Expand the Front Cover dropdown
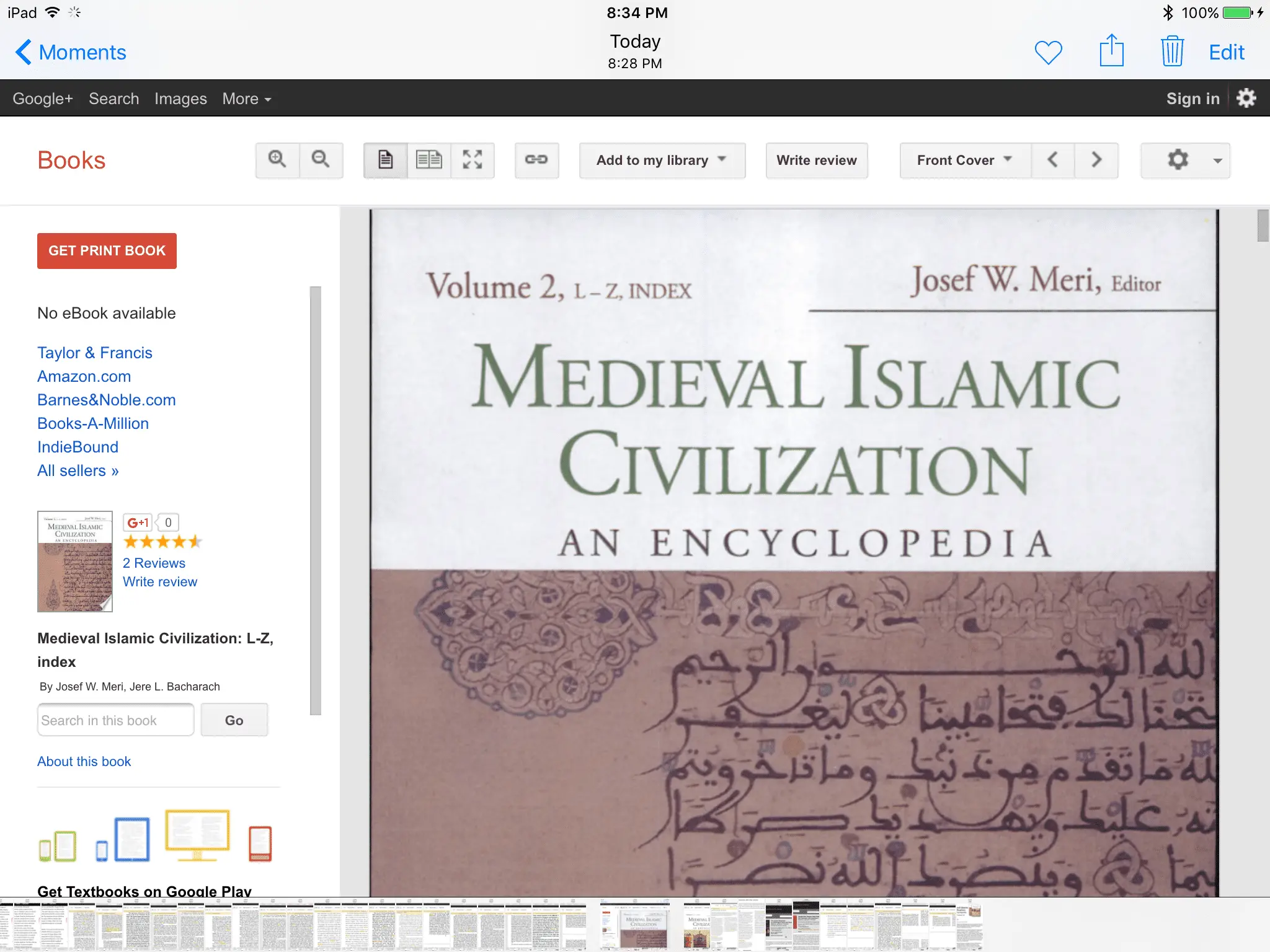 (x=965, y=160)
